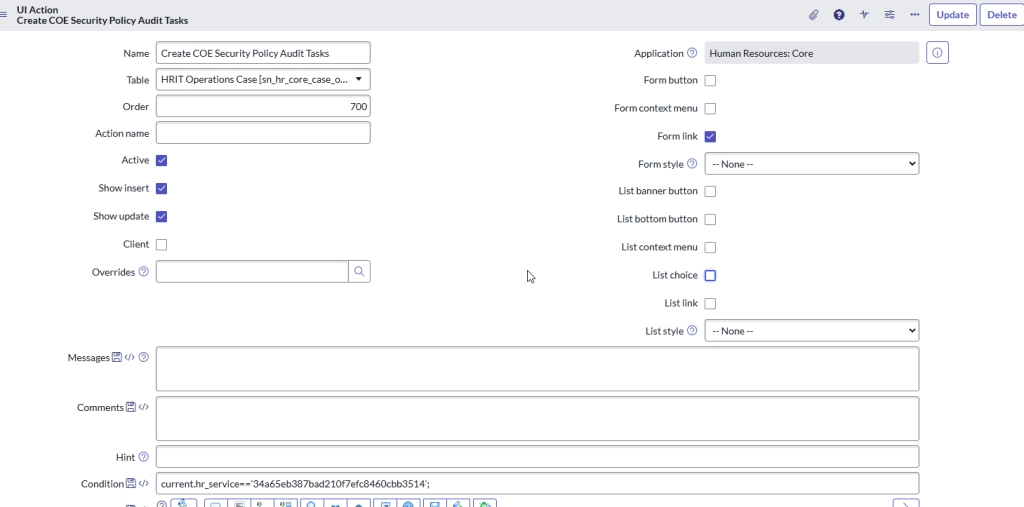This screenshot has width=1024, height=507.
Task: Click the save icon next to Messages
Action: tap(117, 357)
